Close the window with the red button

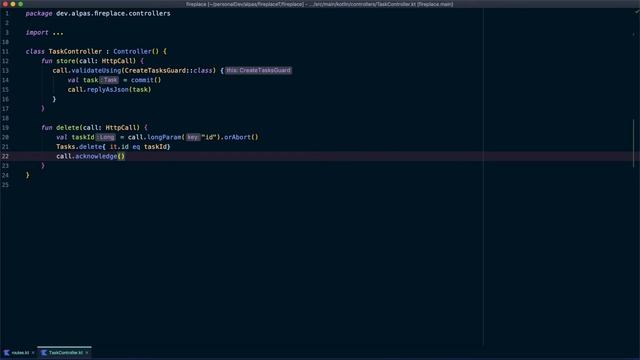5,4
